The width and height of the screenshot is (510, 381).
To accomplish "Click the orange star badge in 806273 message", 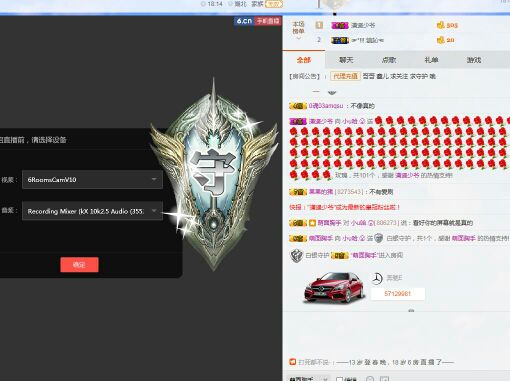I will (312, 223).
